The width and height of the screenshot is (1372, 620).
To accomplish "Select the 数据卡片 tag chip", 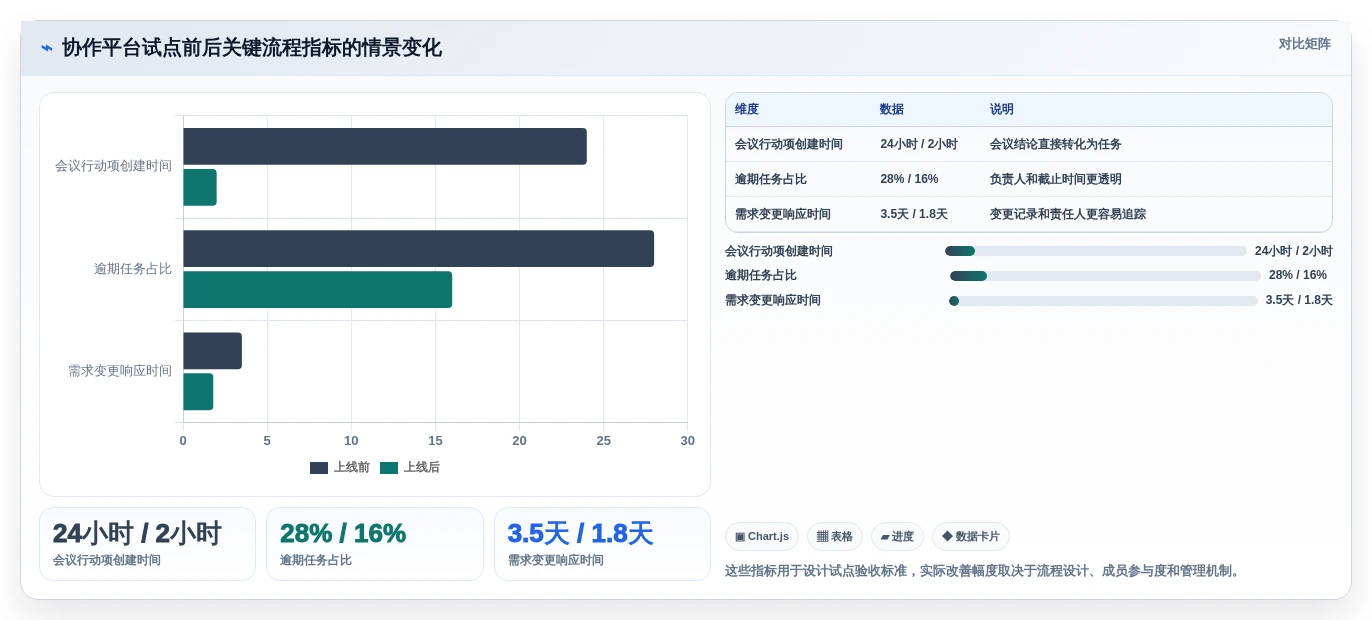I will [x=971, y=536].
